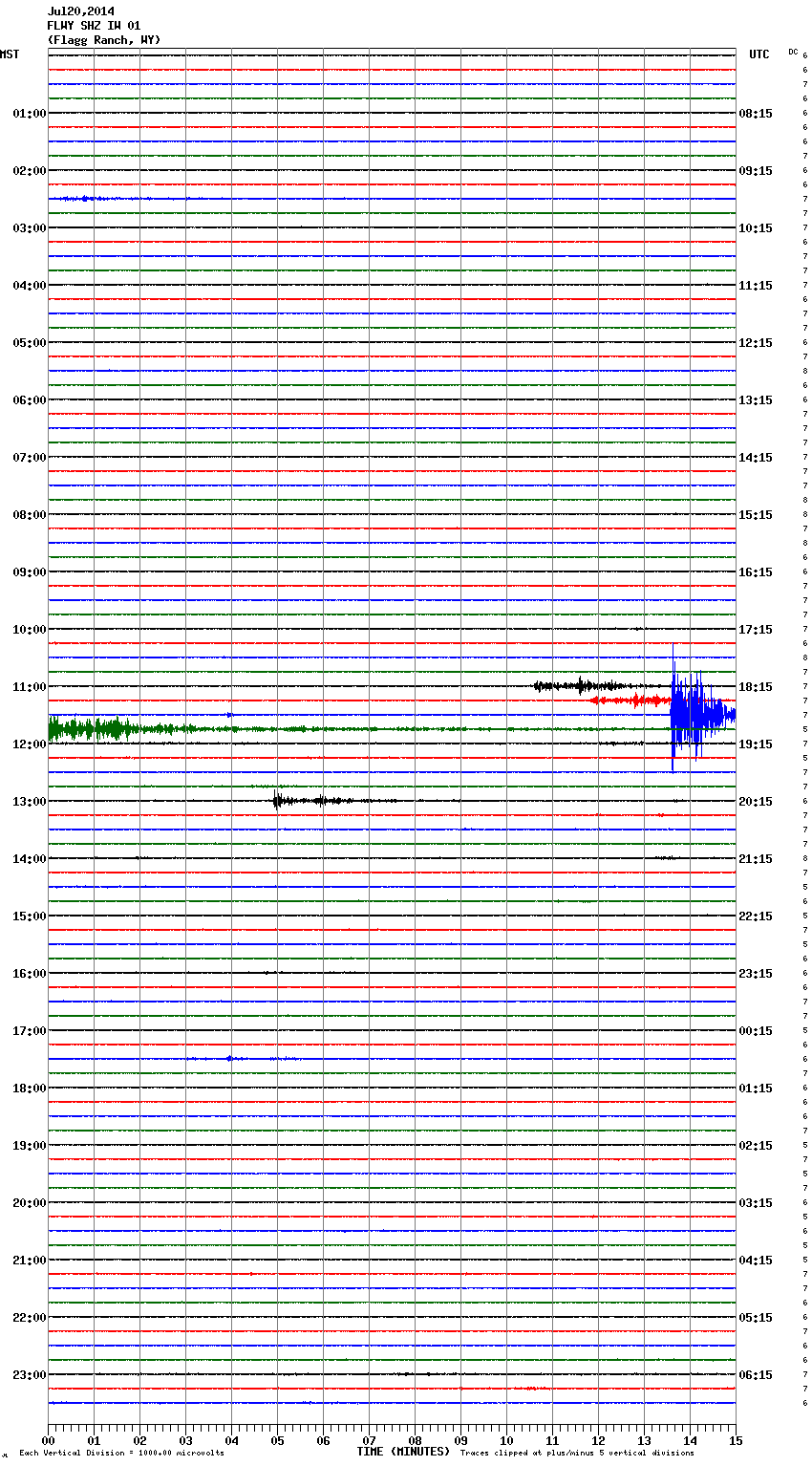Click the 08:15 UTC time label
Screen dimensions: 812x1466
[x=756, y=114]
